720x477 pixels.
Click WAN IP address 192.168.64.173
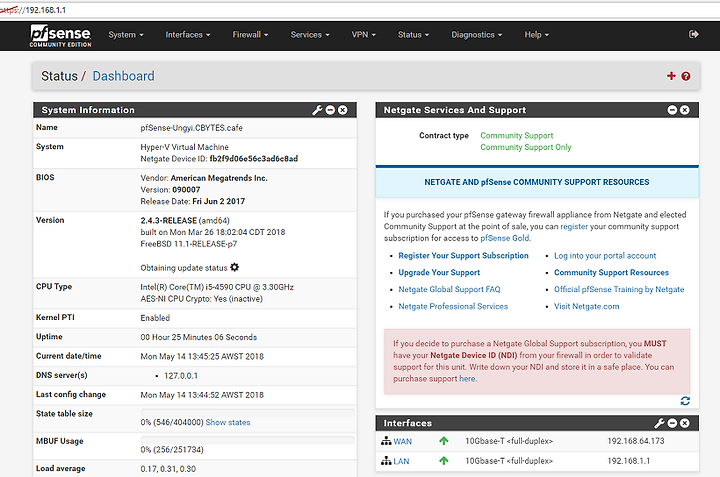(636, 441)
